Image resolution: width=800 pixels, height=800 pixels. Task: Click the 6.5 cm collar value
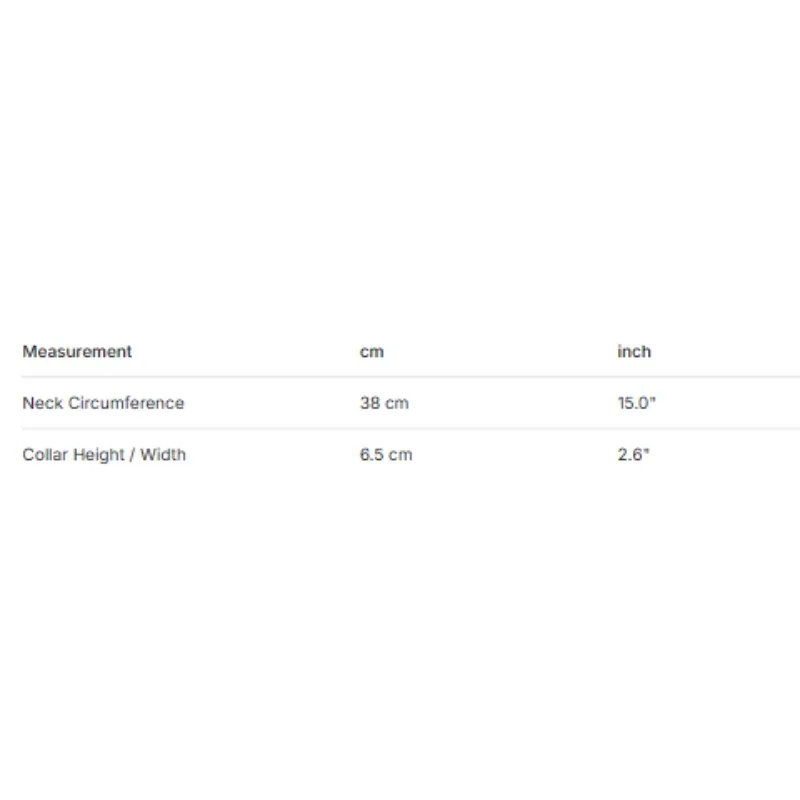click(x=386, y=455)
